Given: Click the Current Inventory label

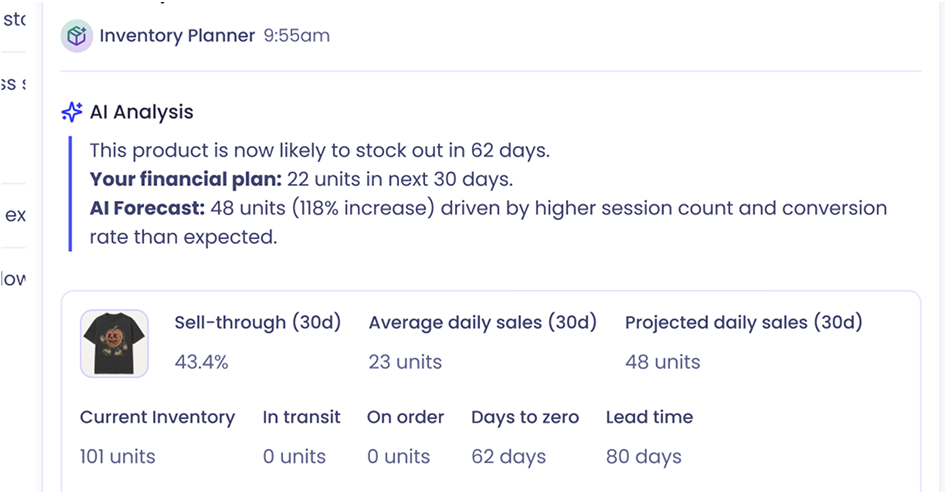Looking at the screenshot, I should pyautogui.click(x=157, y=417).
